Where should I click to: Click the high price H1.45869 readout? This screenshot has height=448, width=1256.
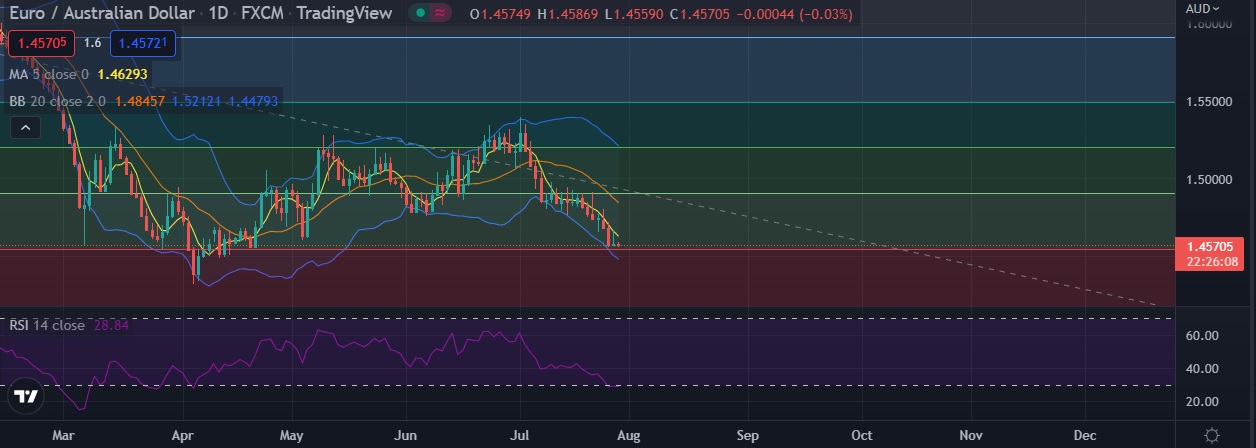569,14
